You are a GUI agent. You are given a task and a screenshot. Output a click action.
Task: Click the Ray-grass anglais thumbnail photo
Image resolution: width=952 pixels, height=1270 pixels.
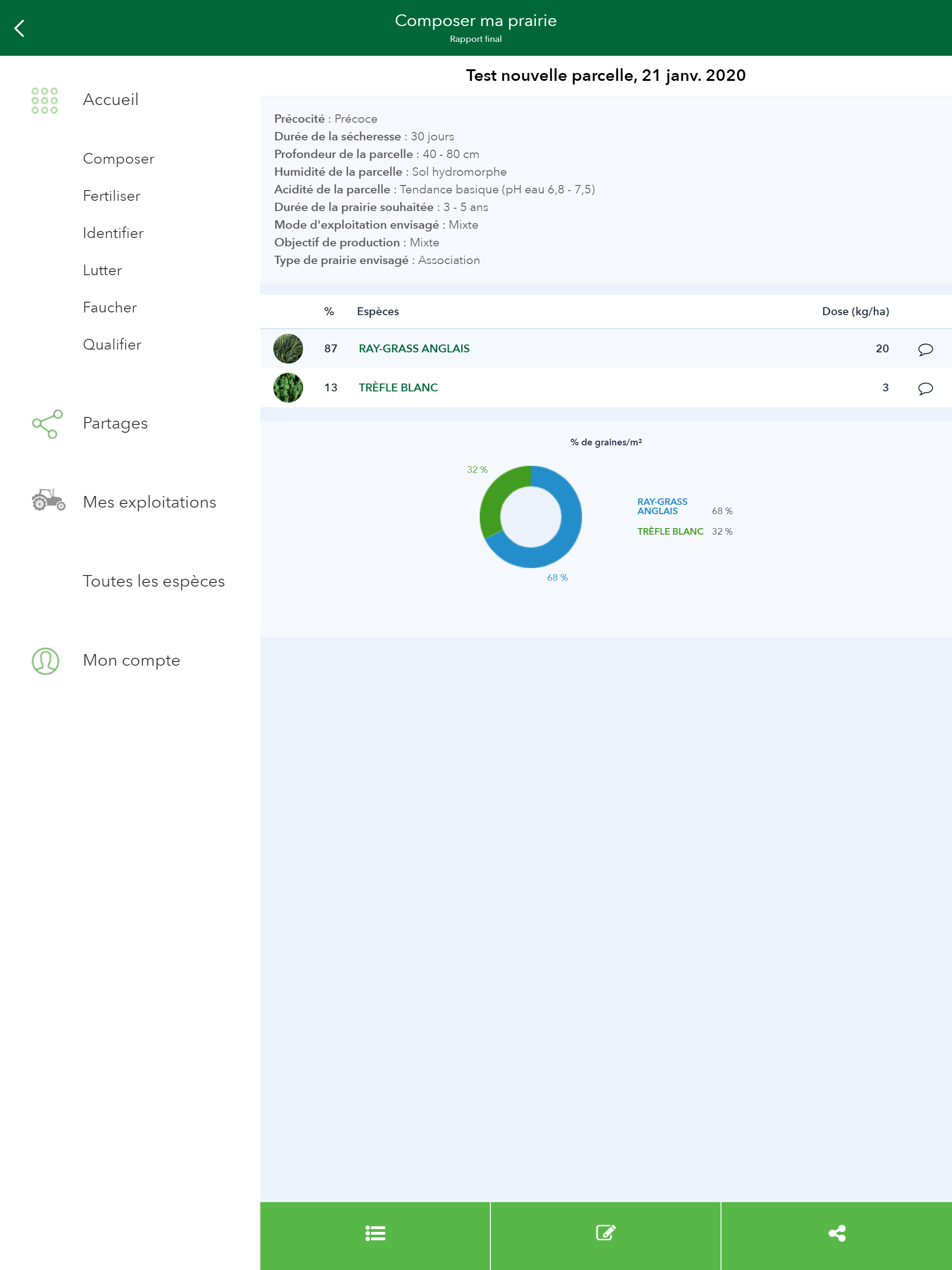(288, 349)
